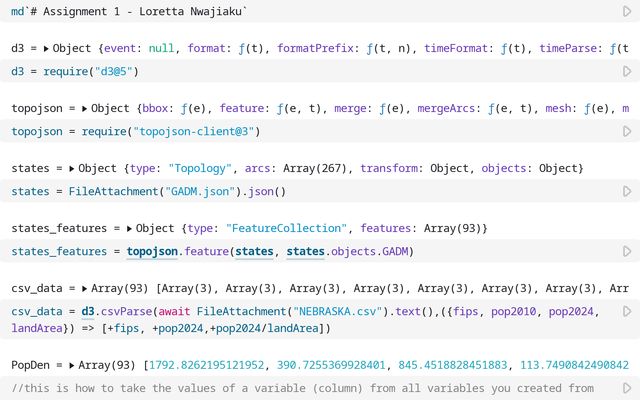Expand the d3 Object output
Screen dimensions: 640x400
click(47, 48)
